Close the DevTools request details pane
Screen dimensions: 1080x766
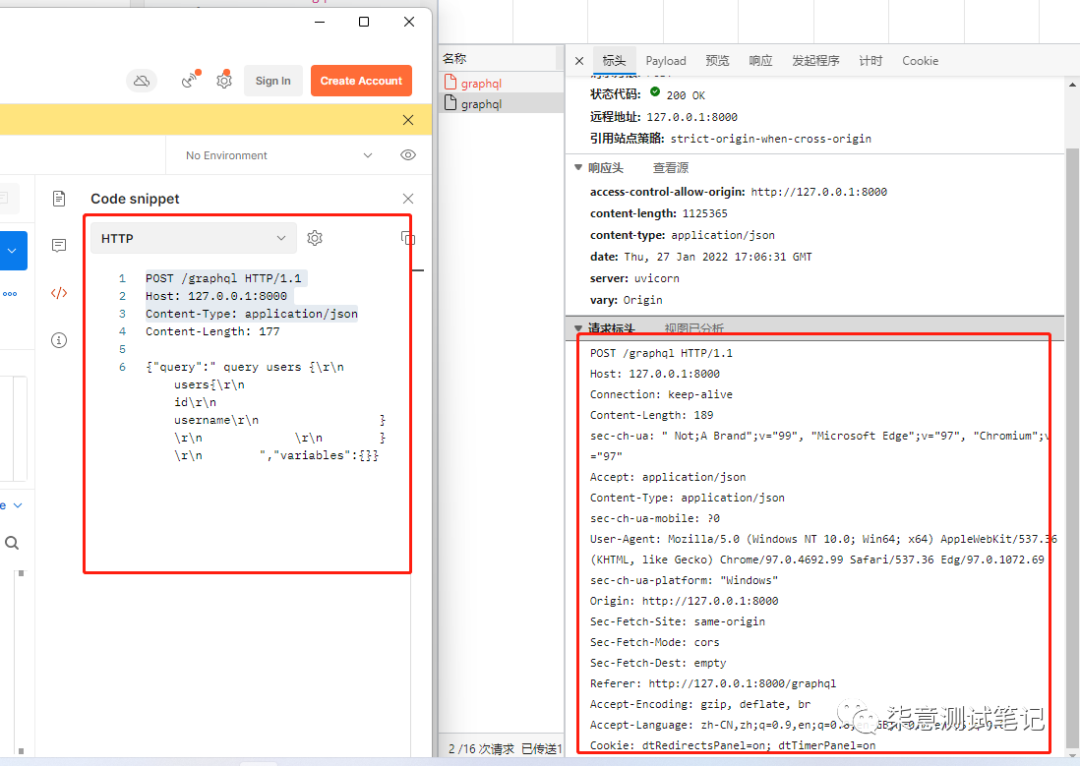click(579, 61)
